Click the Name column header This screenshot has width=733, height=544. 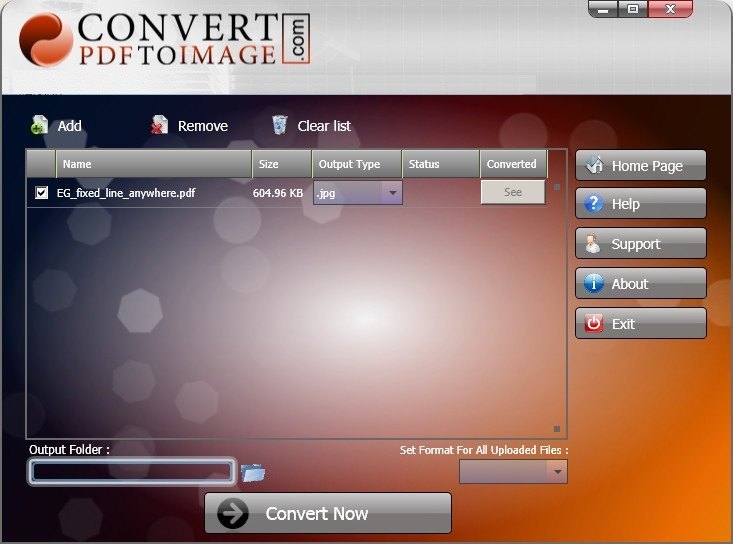click(x=153, y=164)
